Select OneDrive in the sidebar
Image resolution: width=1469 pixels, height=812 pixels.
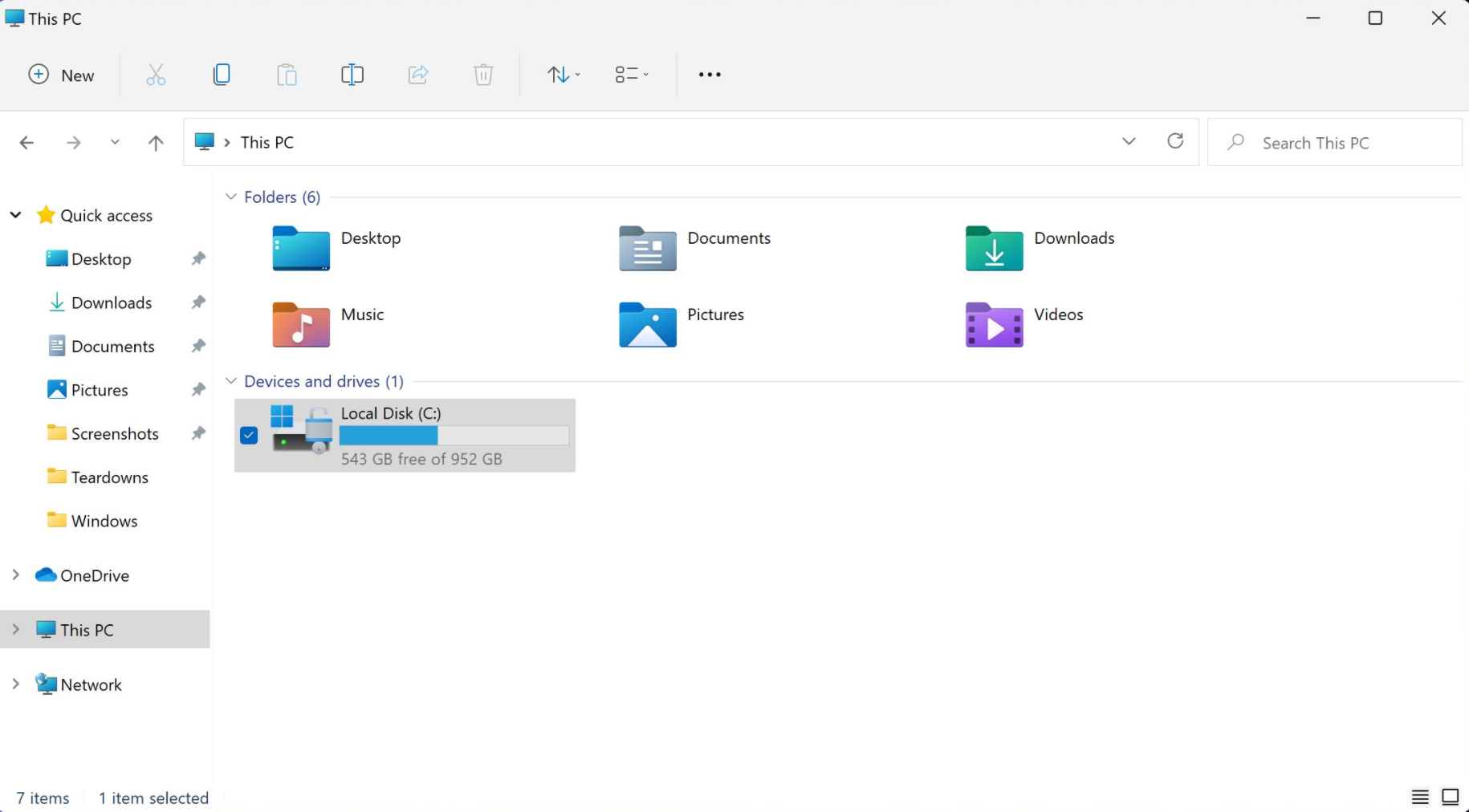click(83, 575)
